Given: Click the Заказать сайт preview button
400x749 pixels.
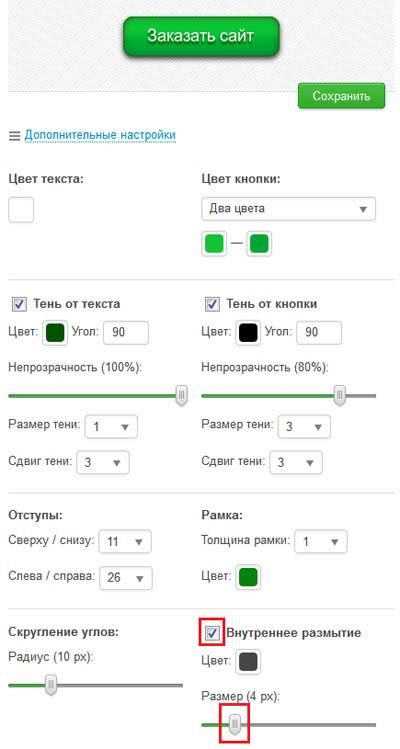Looking at the screenshot, I should (x=201, y=36).
